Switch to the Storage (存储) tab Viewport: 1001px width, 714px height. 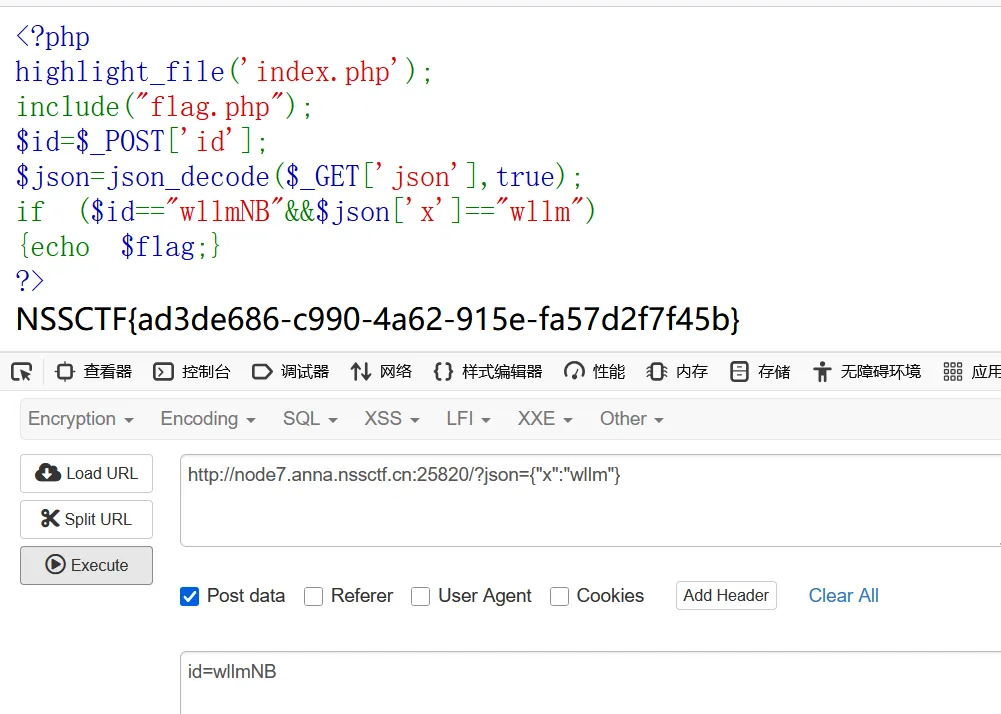coord(760,372)
